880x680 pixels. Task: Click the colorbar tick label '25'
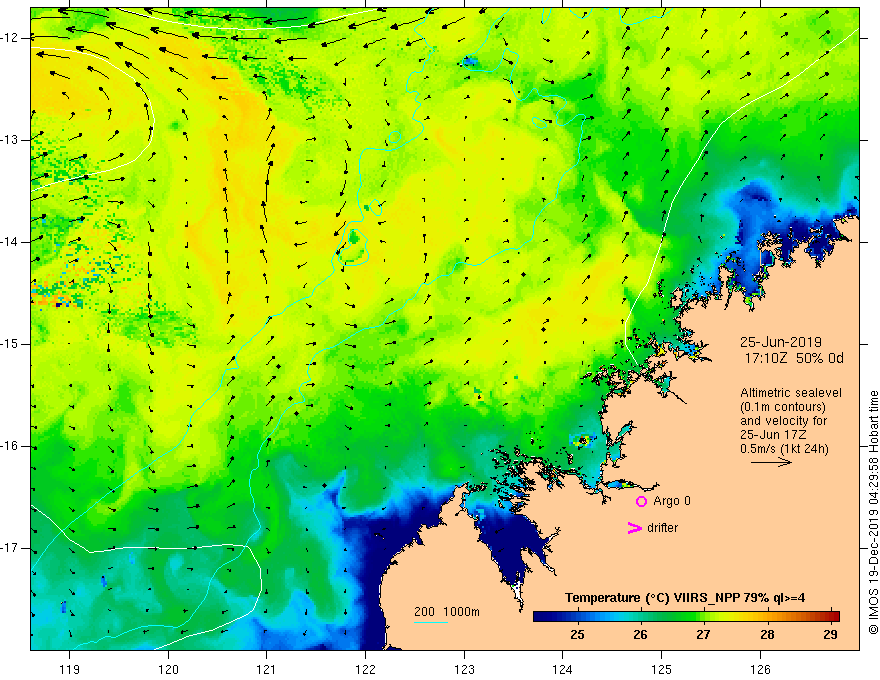577,635
